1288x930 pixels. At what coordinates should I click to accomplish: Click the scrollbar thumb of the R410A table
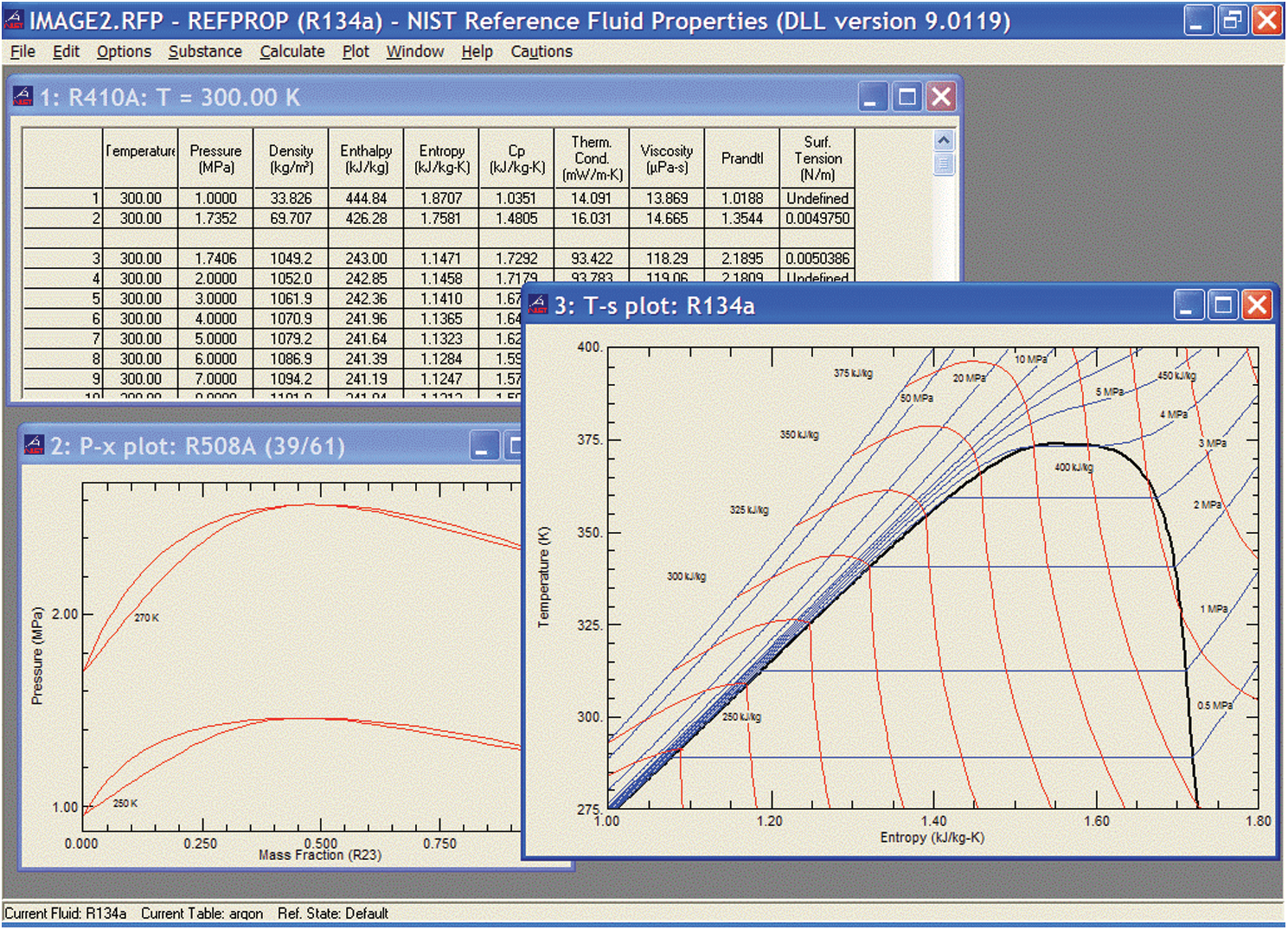(944, 163)
